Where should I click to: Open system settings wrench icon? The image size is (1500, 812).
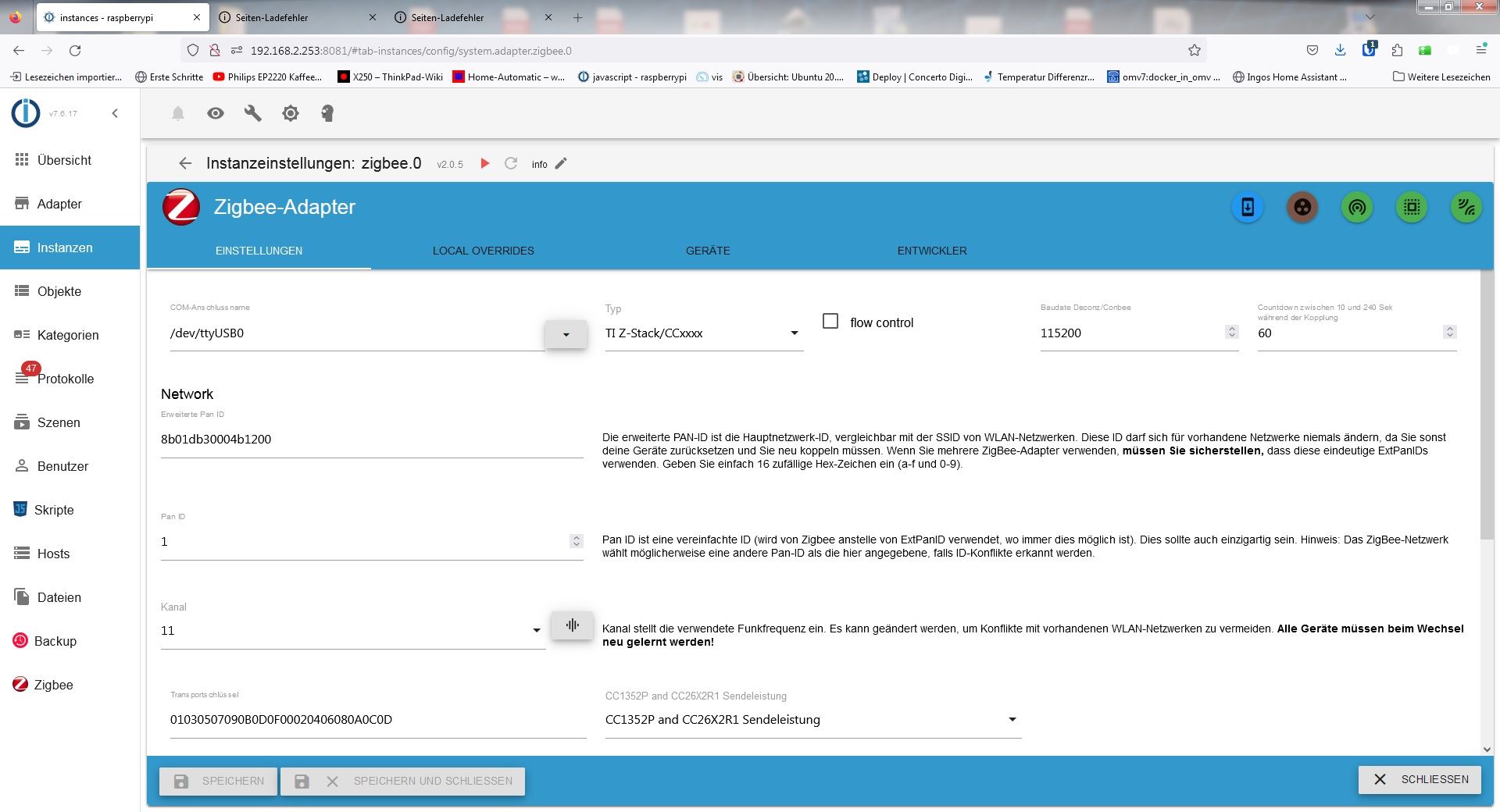pyautogui.click(x=252, y=114)
